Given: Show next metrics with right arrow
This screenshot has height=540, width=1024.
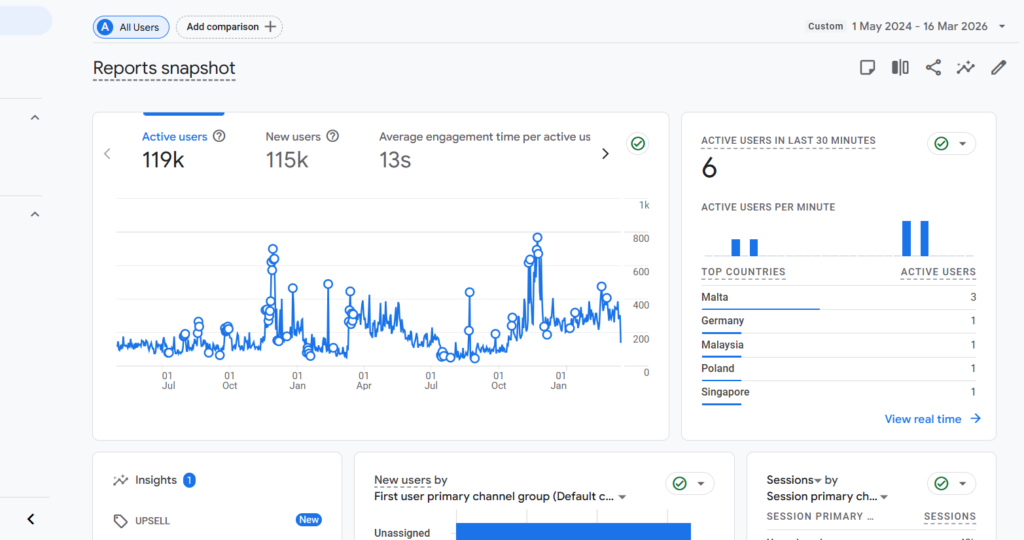Looking at the screenshot, I should click(x=605, y=154).
